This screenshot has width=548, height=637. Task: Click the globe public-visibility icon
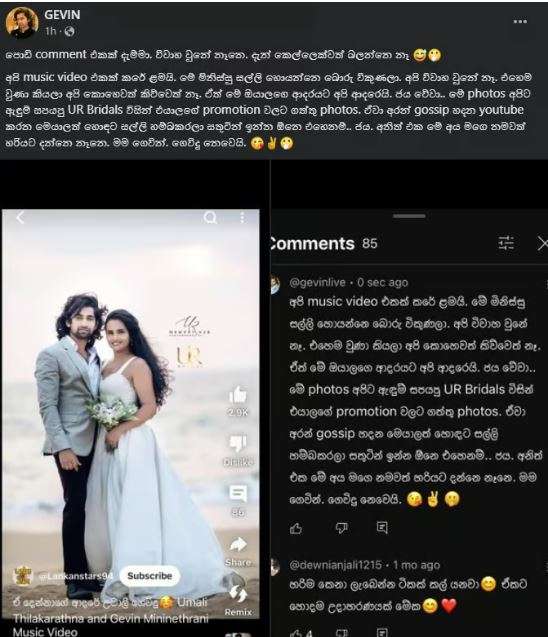click(x=70, y=31)
